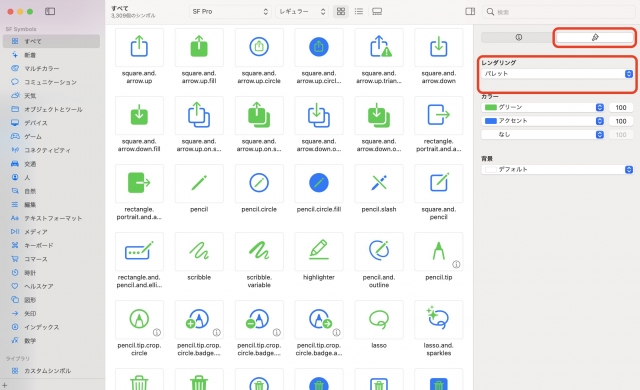Select the highlighter symbol
The image size is (640, 390).
[x=319, y=252]
